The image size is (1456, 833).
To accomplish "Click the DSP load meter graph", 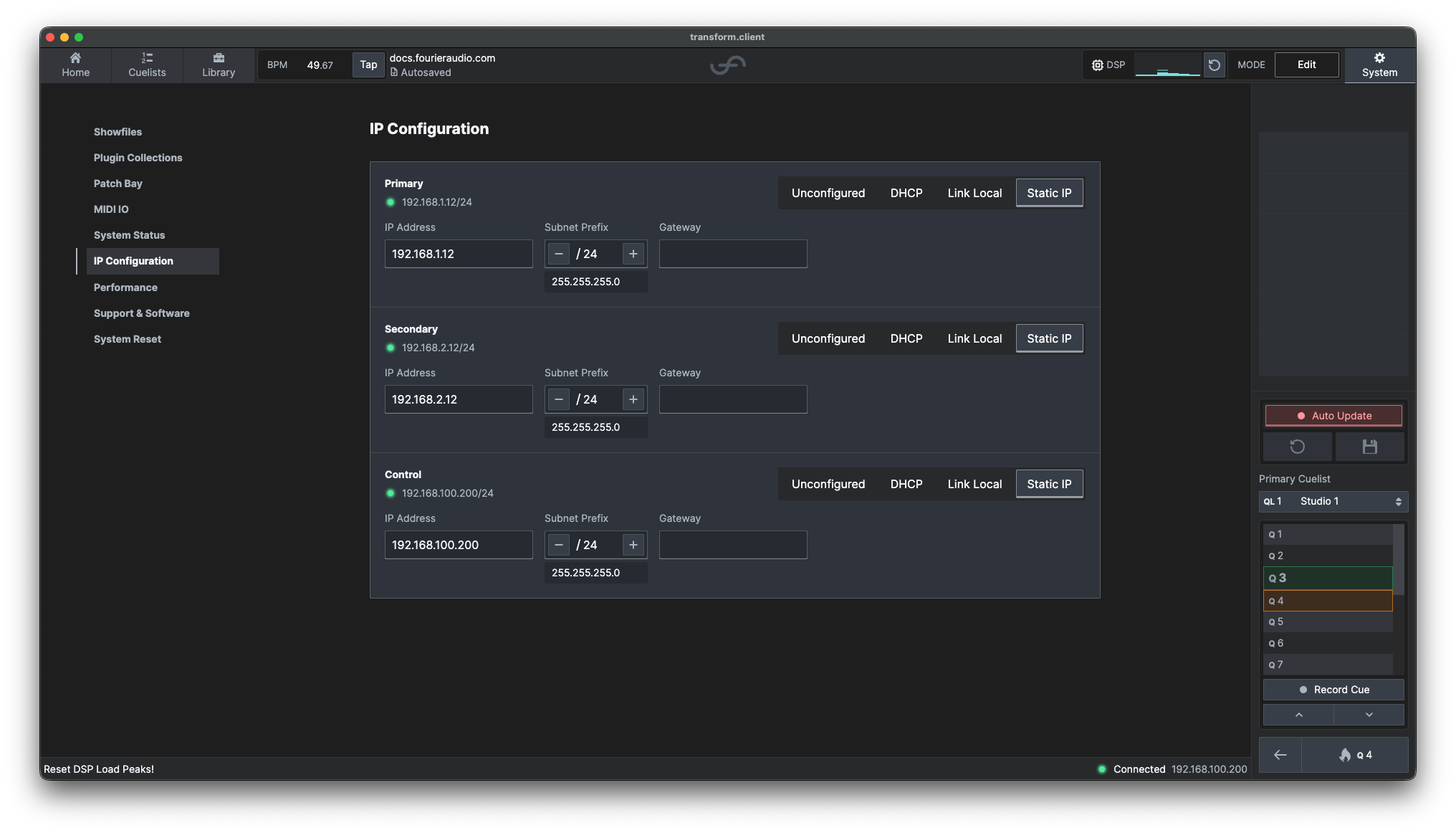I will point(1167,65).
